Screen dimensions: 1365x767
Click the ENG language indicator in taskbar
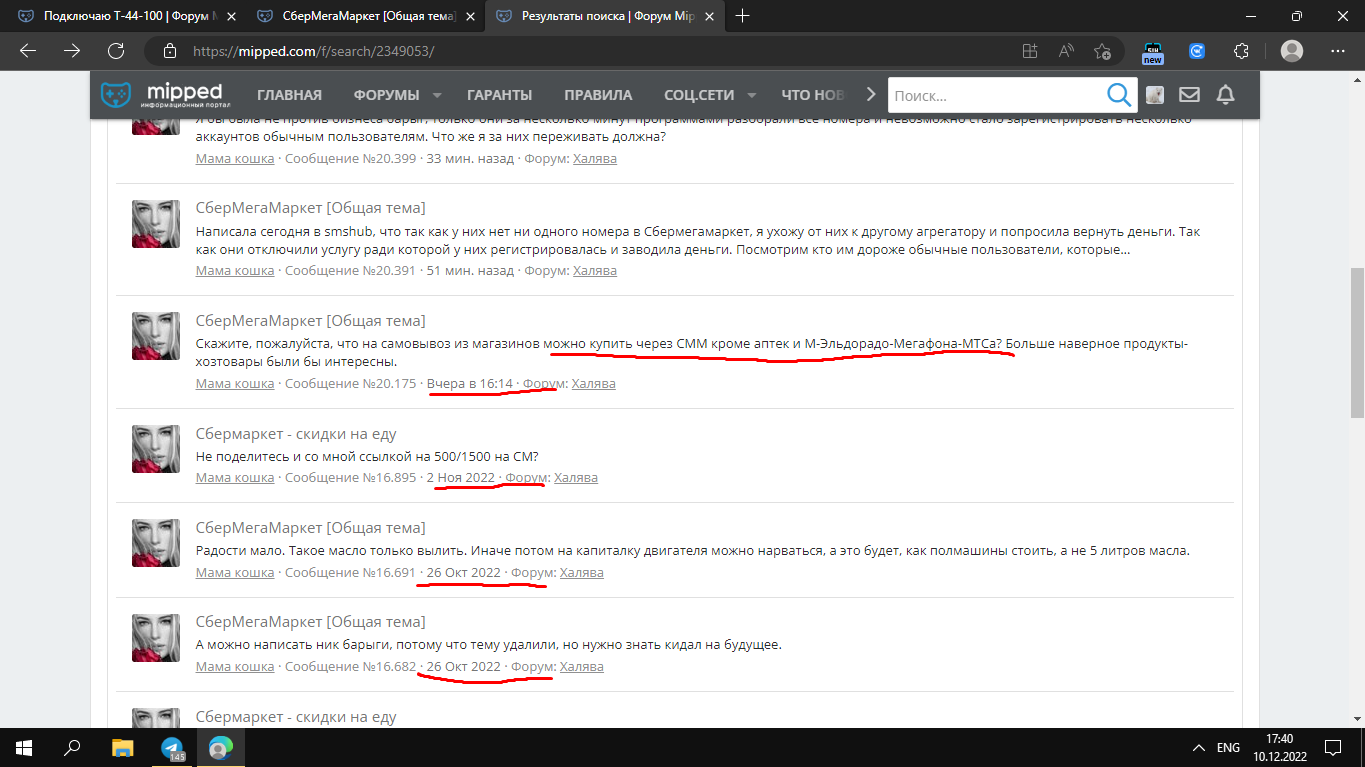[1228, 748]
